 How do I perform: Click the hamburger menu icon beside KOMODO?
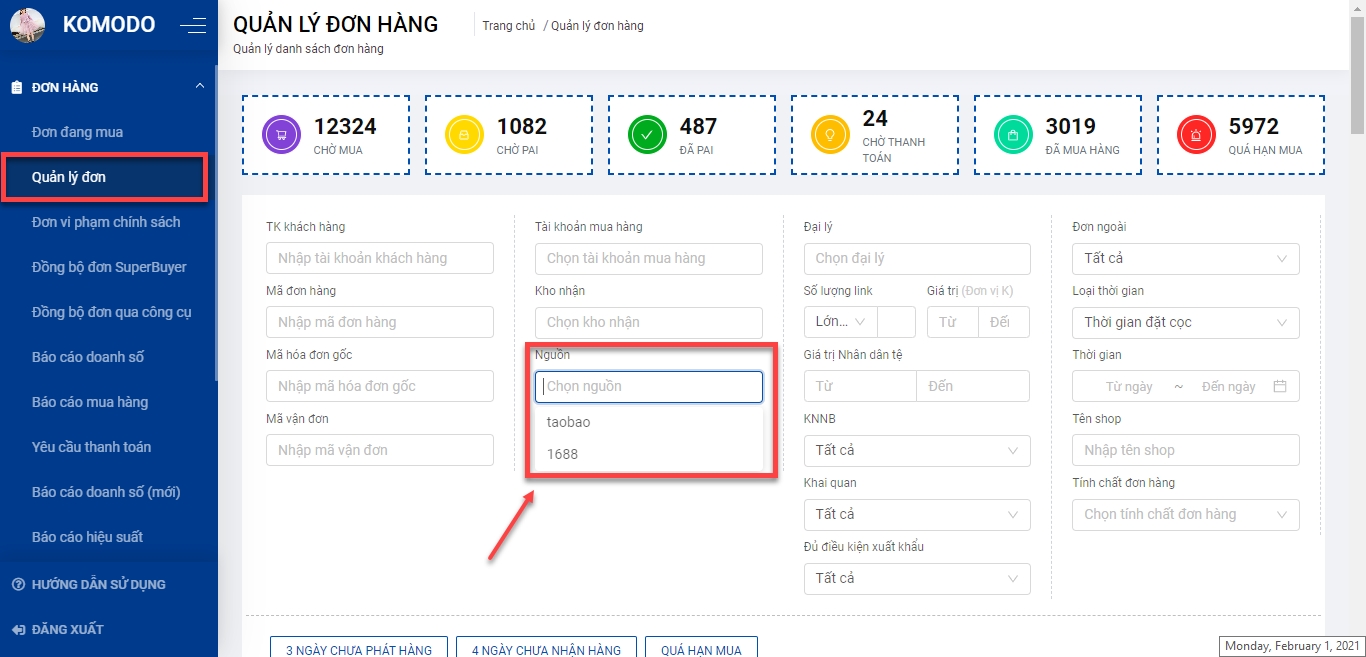[x=193, y=25]
